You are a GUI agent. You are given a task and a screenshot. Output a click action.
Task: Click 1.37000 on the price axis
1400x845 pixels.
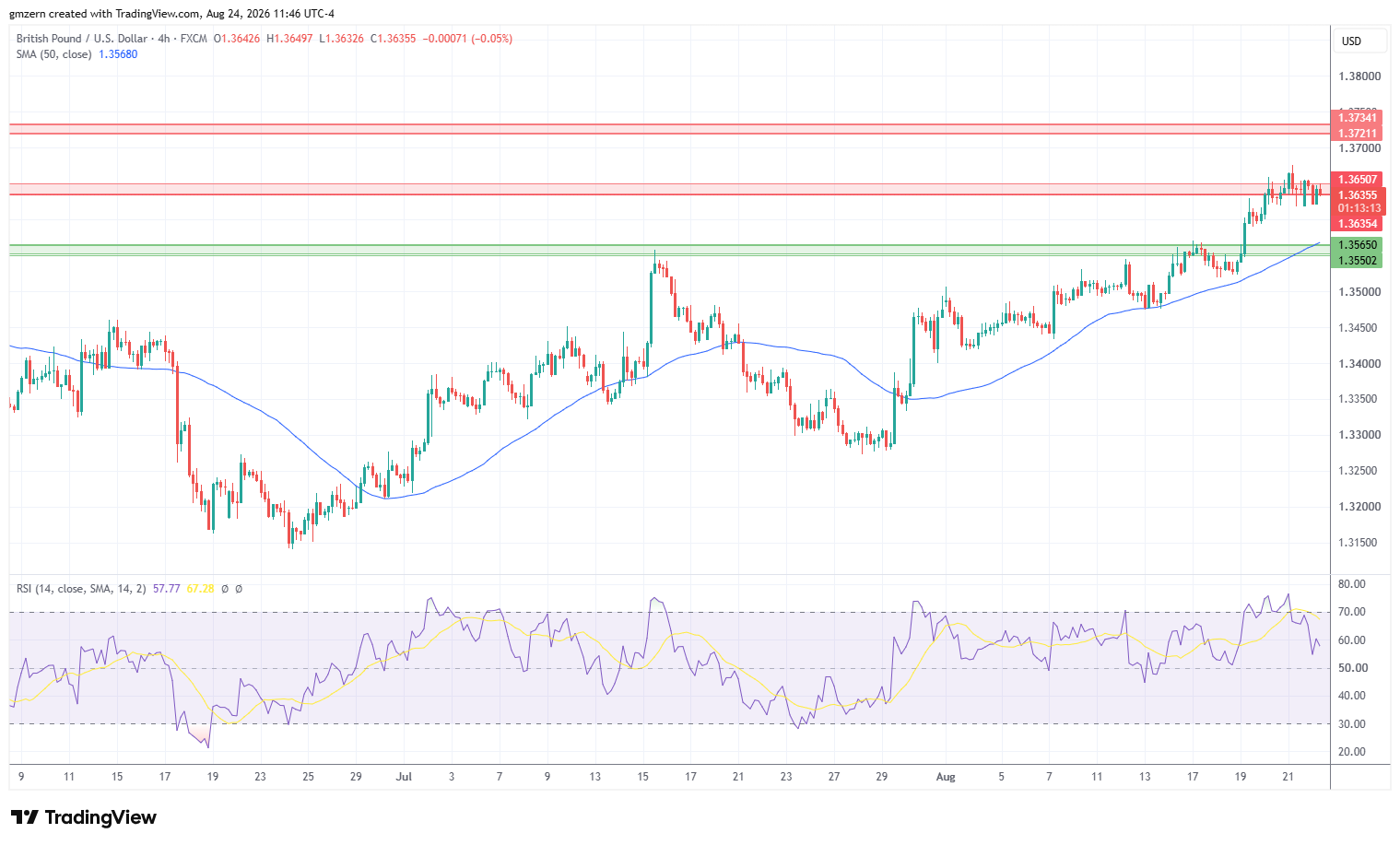pyautogui.click(x=1359, y=148)
